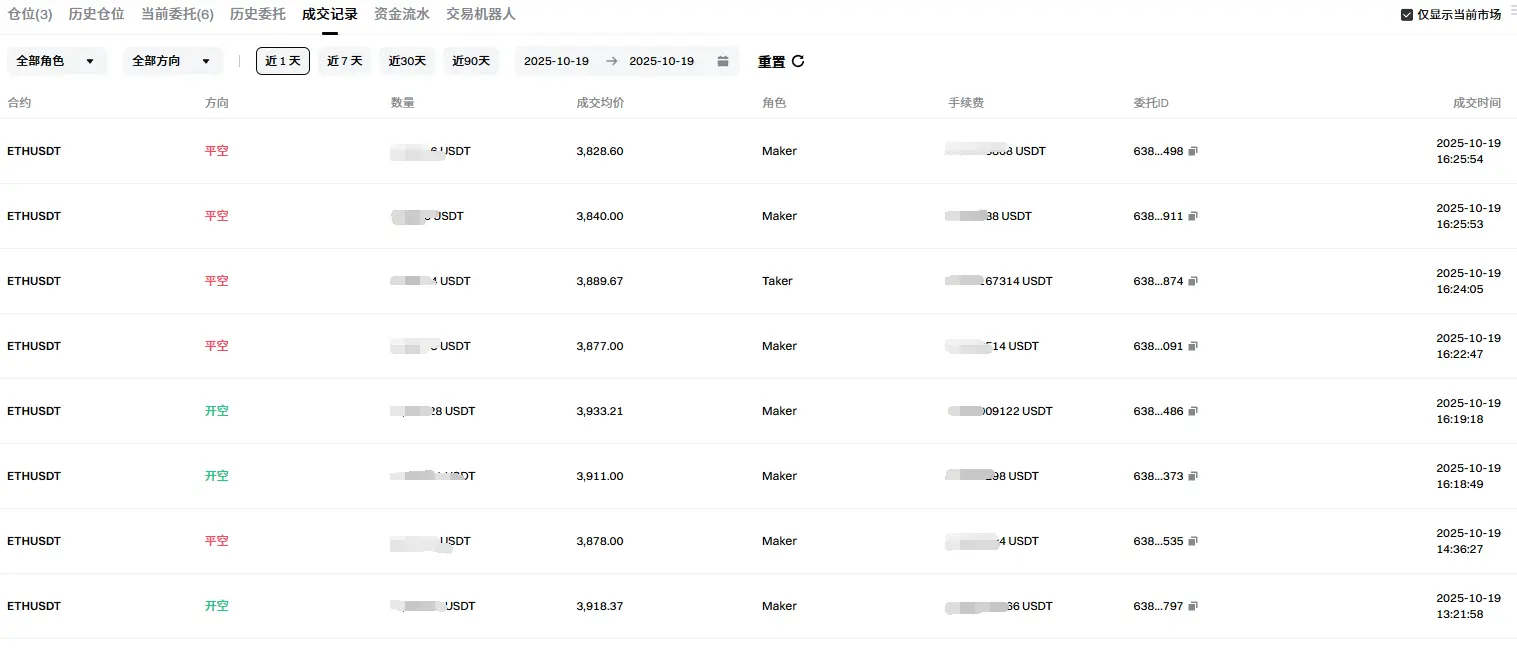
Task: Copy order ID 638...091
Action: pos(1193,347)
